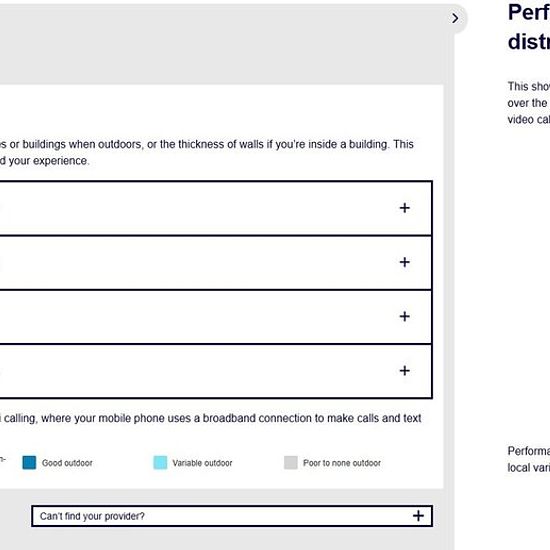Expand the third provider row using its plus icon
This screenshot has height=550, width=550.
click(x=404, y=316)
